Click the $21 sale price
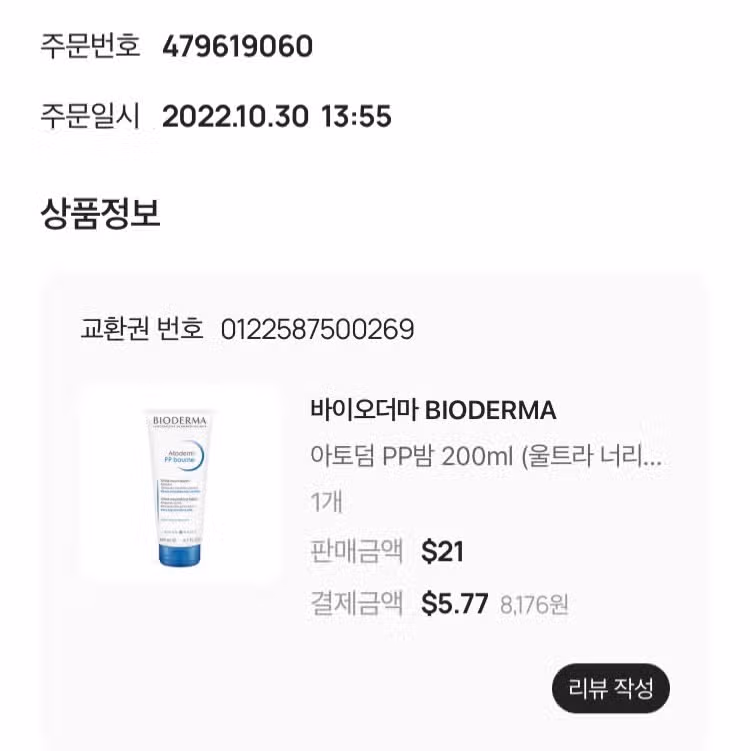Viewport: 750px width, 751px height. coord(443,551)
